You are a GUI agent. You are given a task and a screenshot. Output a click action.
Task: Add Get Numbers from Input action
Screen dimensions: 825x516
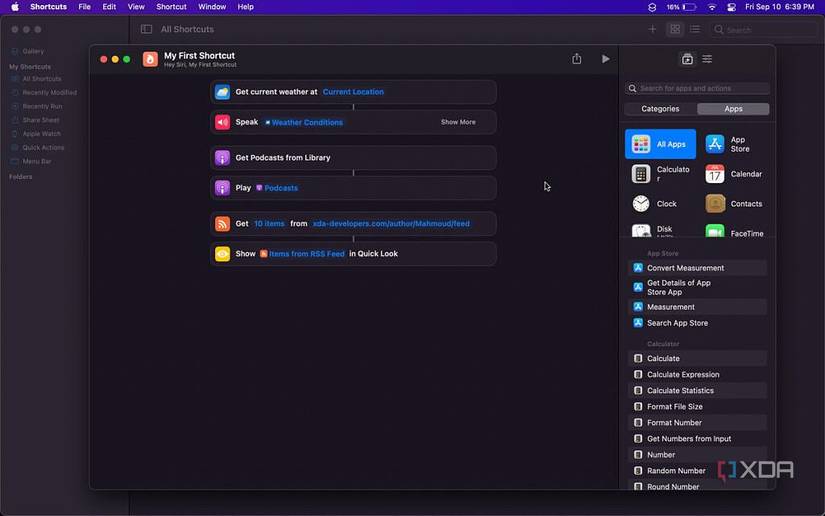(x=697, y=439)
